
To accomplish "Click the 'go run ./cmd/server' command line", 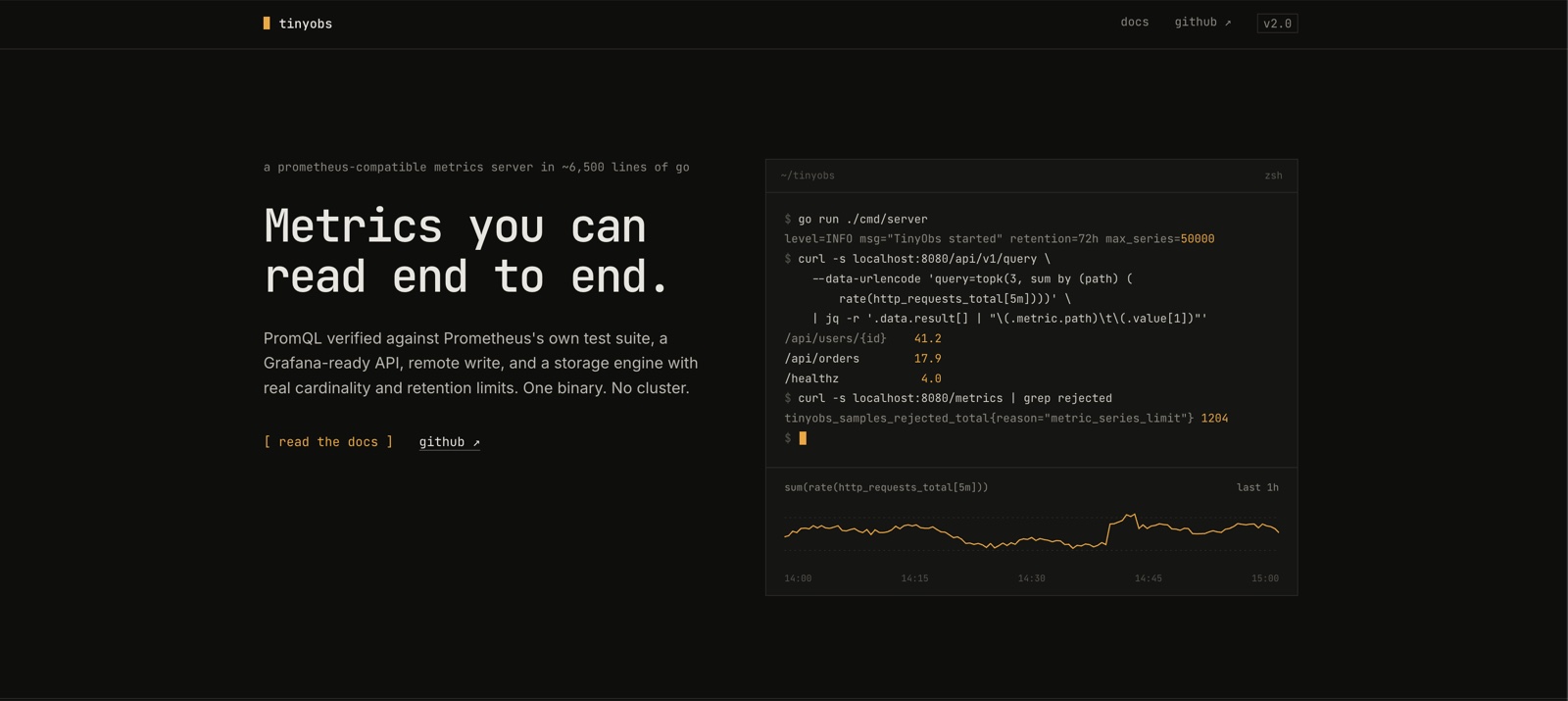I will tap(856, 220).
